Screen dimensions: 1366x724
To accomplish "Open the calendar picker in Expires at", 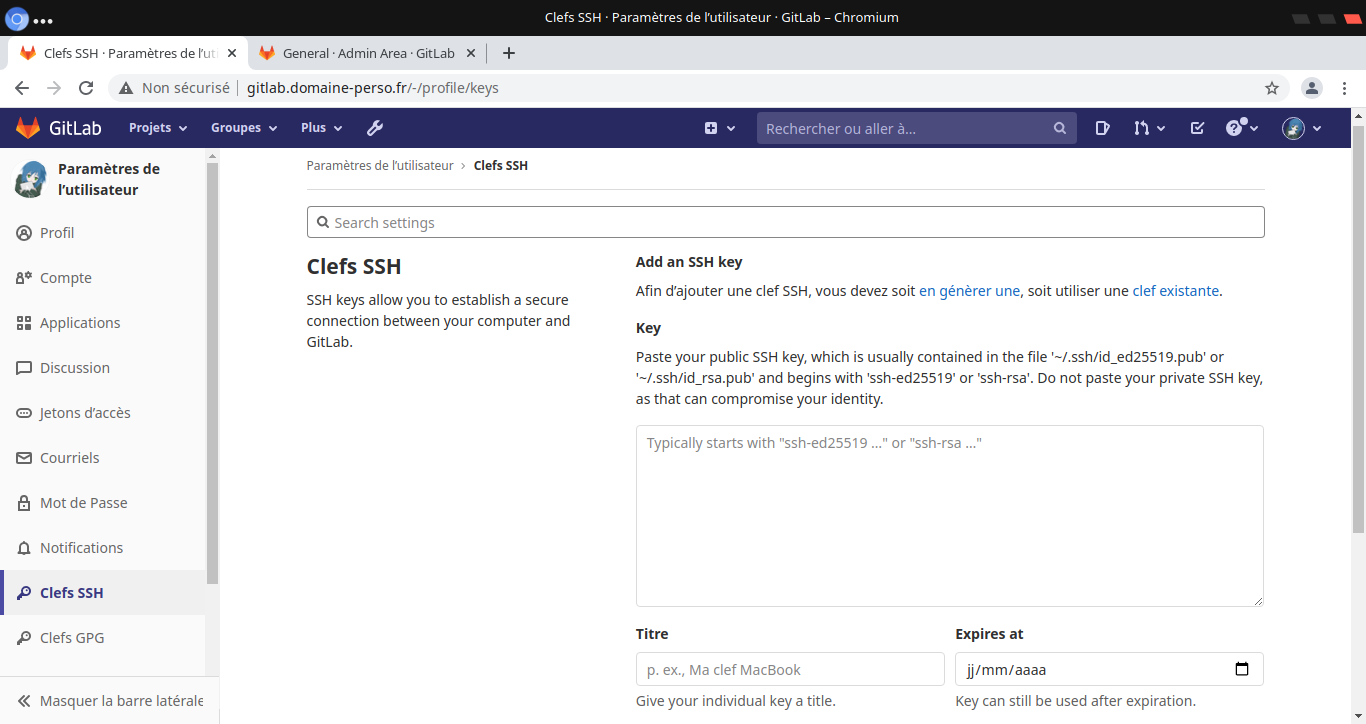I will [1242, 670].
